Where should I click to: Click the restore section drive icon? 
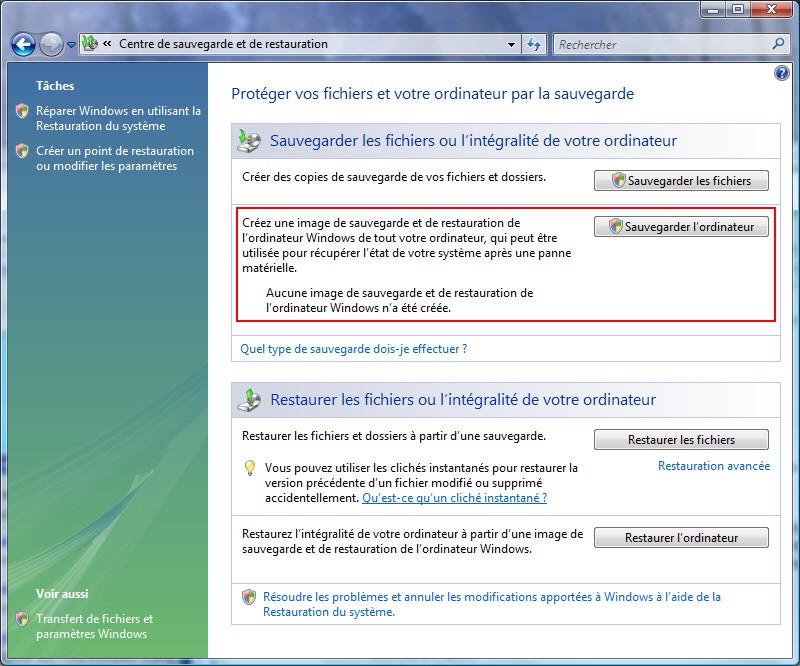pos(249,400)
